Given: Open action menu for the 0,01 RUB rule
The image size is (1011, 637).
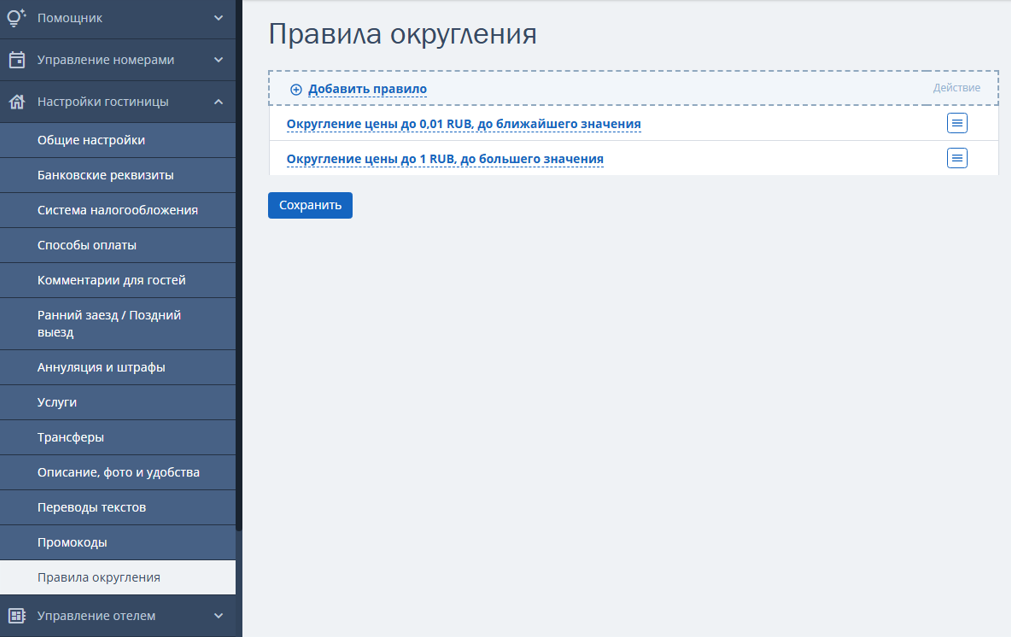Looking at the screenshot, I should point(957,123).
